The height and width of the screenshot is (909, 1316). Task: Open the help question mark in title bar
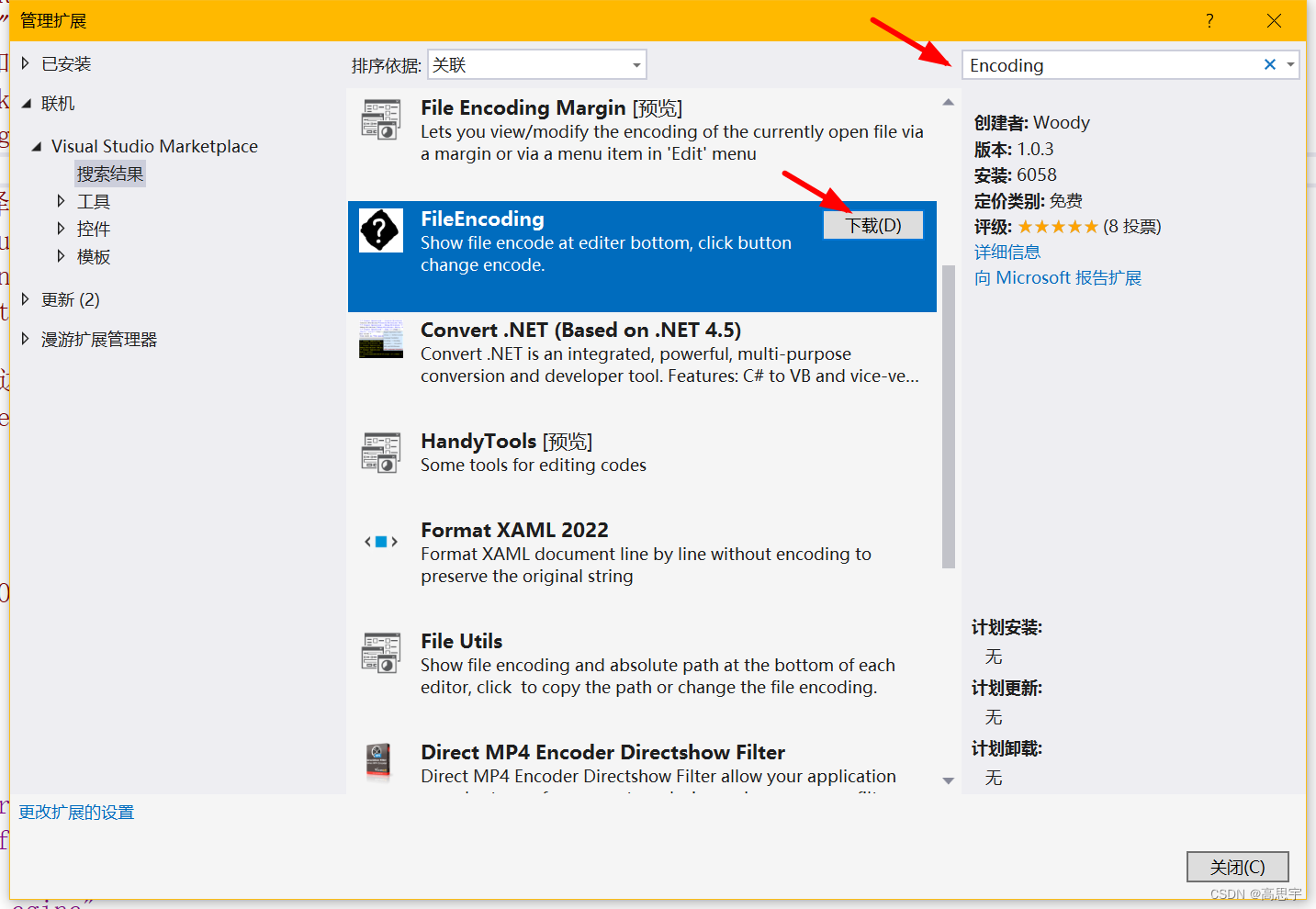click(x=1209, y=20)
